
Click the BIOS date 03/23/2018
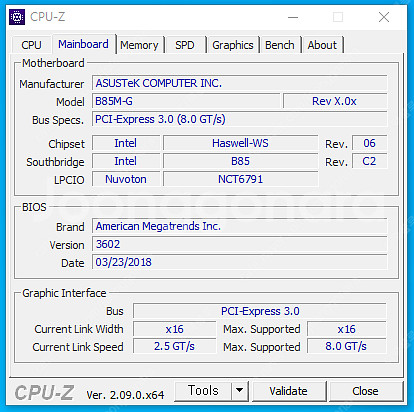point(240,262)
